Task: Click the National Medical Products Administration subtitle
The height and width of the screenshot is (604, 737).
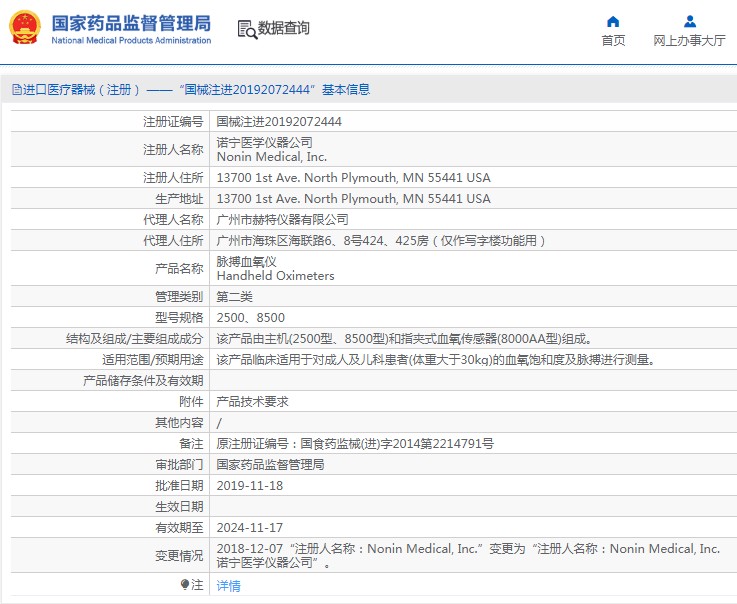Action: [x=131, y=40]
